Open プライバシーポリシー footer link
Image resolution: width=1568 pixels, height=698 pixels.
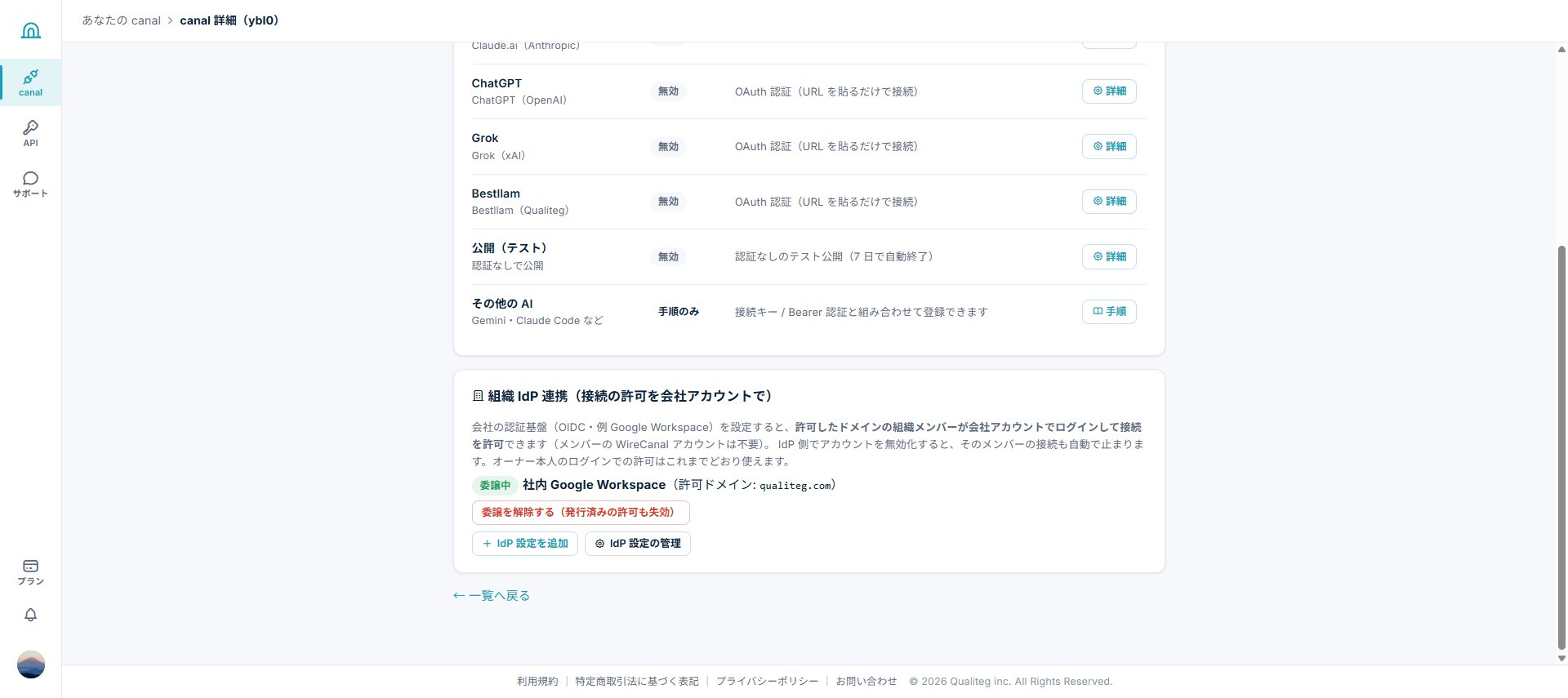767,681
